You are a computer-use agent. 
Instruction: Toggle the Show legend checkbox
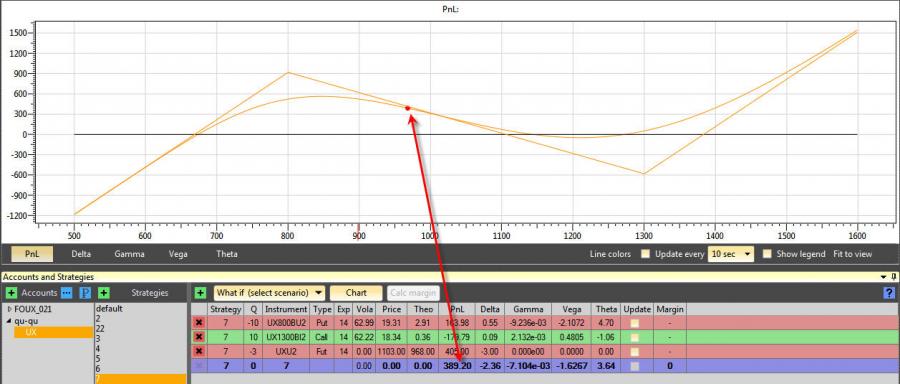(767, 254)
